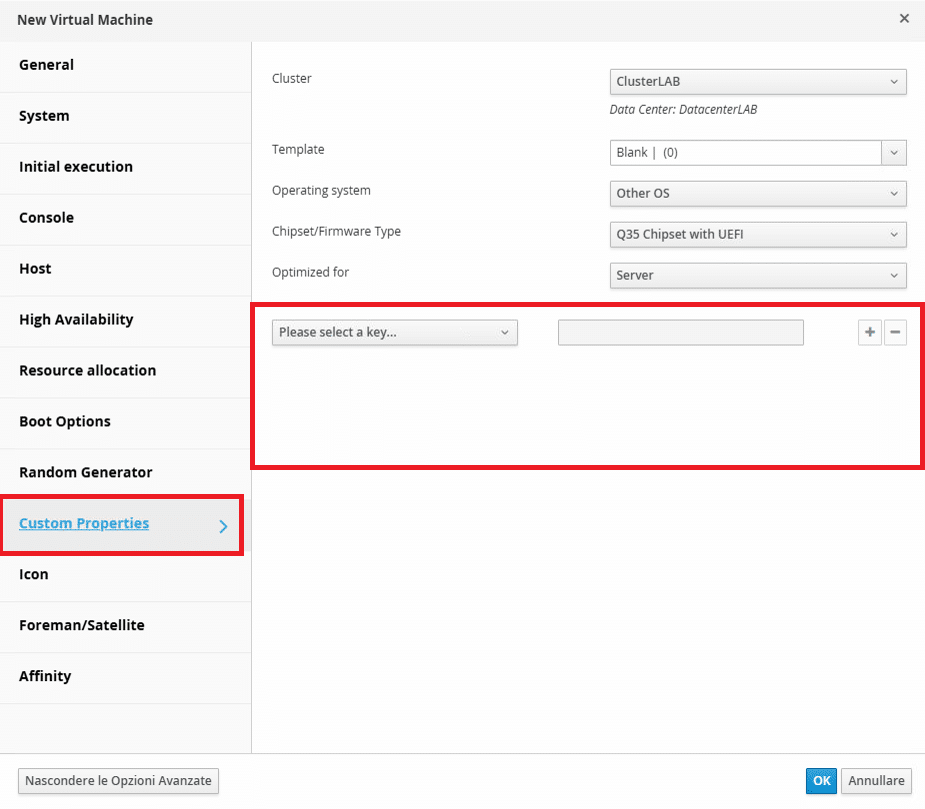Image resolution: width=925 pixels, height=809 pixels.
Task: Expand the Template dropdown arrow
Action: click(x=894, y=152)
